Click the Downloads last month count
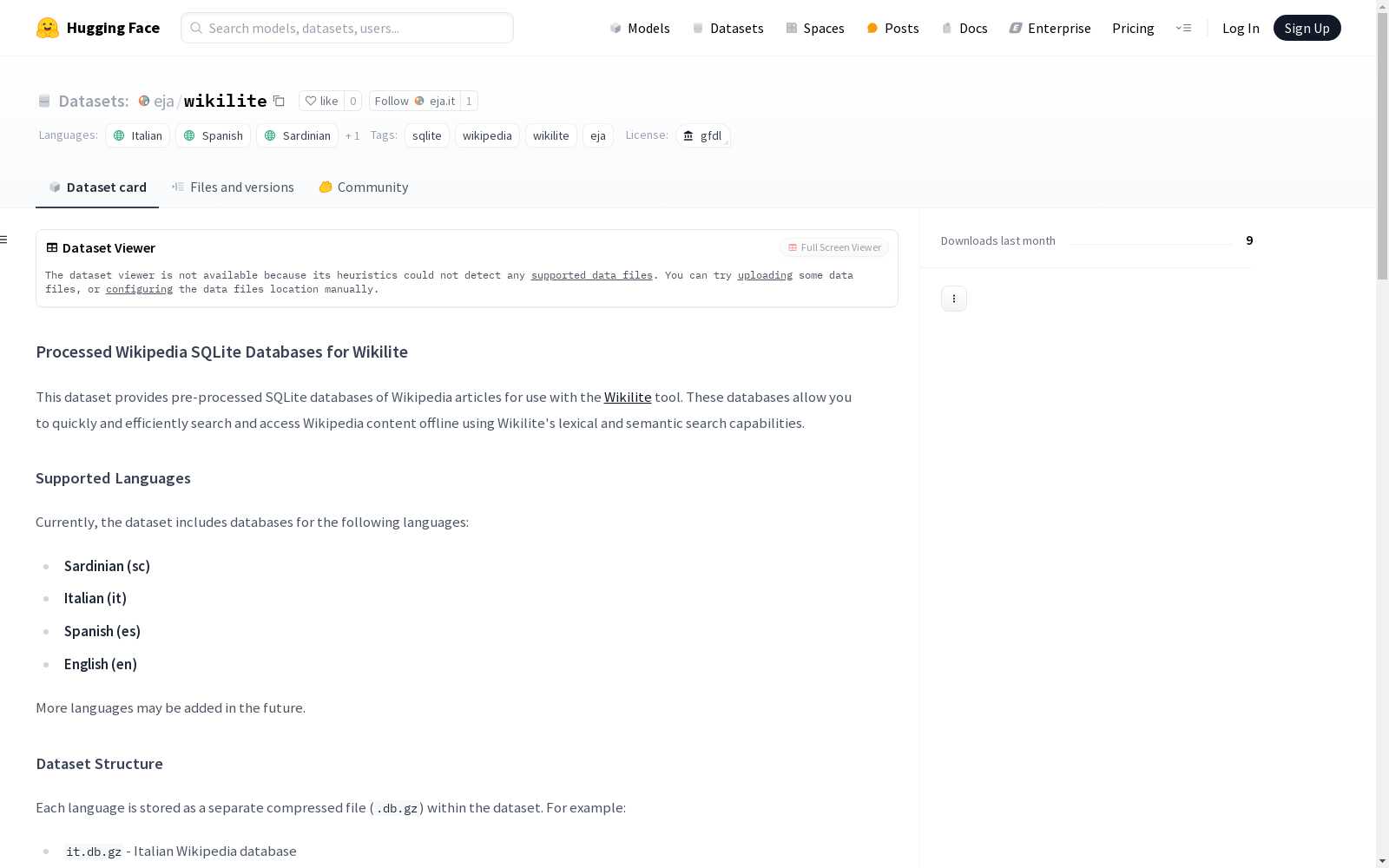 click(1249, 240)
